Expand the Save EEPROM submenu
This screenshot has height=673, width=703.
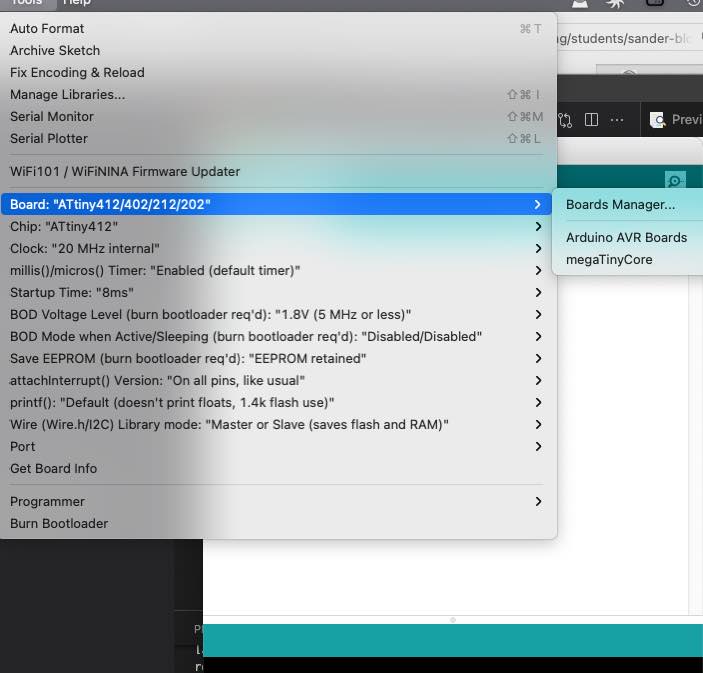(276, 358)
